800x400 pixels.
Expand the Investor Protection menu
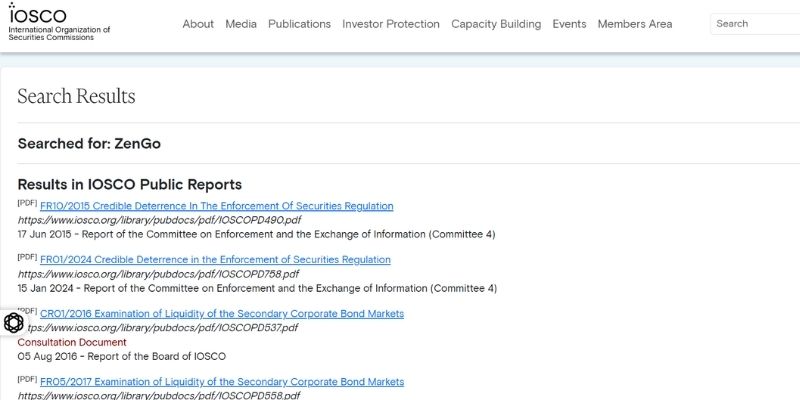390,24
